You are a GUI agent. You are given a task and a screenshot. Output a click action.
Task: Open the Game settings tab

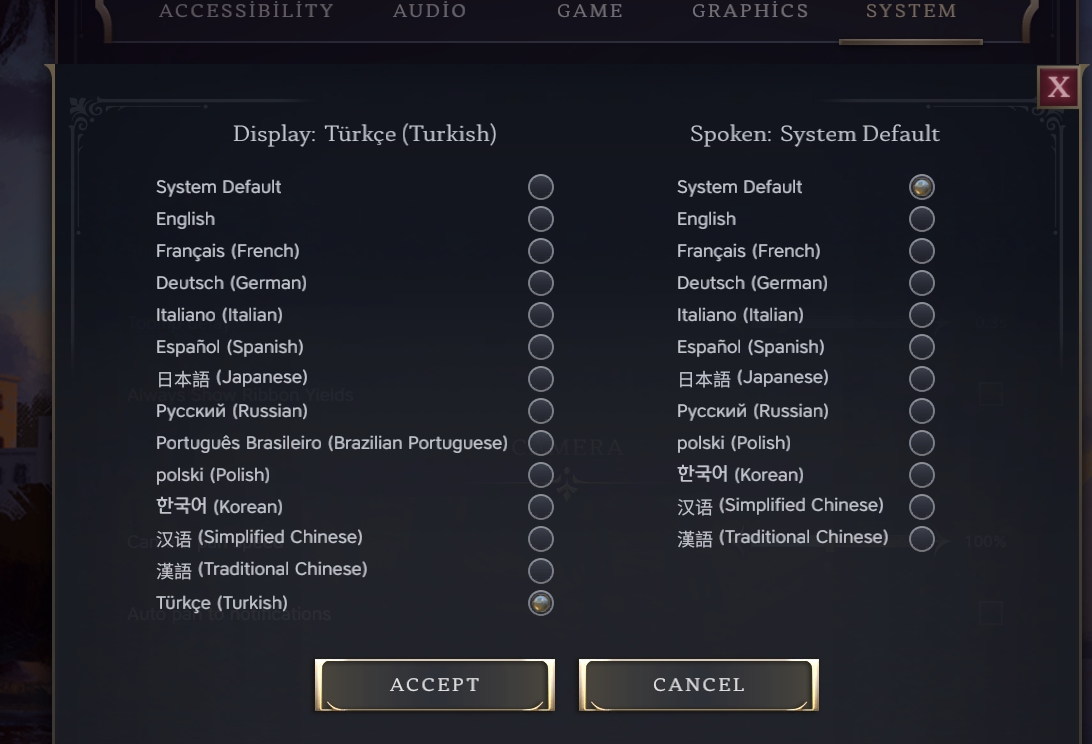pyautogui.click(x=590, y=12)
